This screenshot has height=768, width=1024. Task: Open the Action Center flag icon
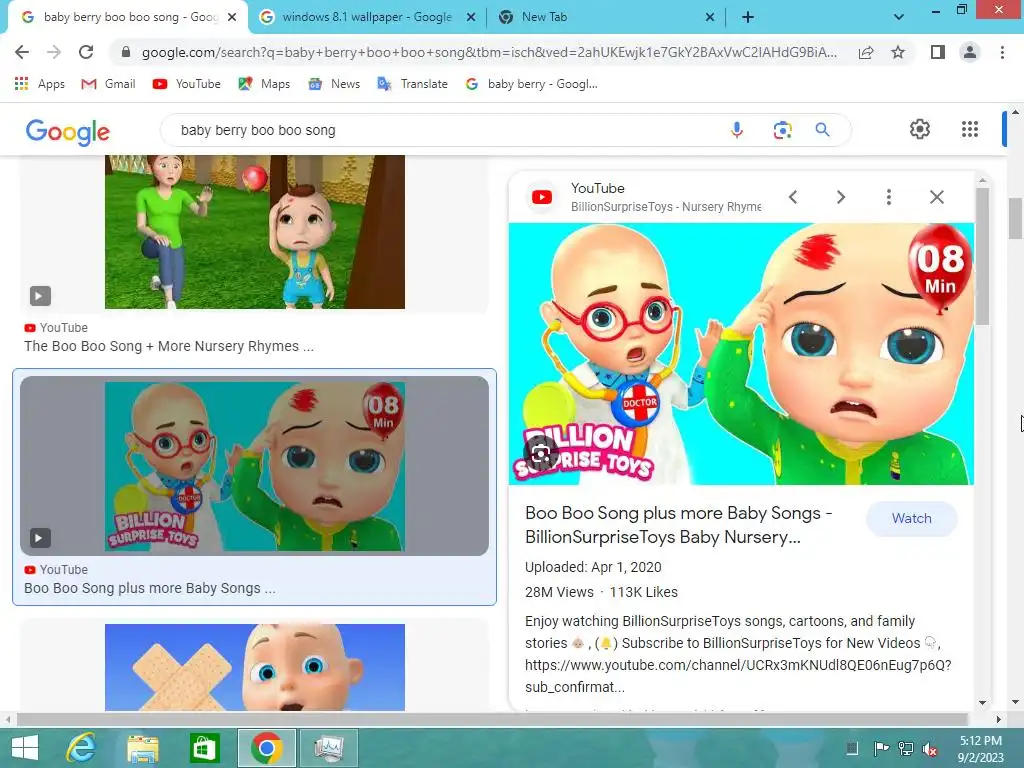click(x=881, y=748)
